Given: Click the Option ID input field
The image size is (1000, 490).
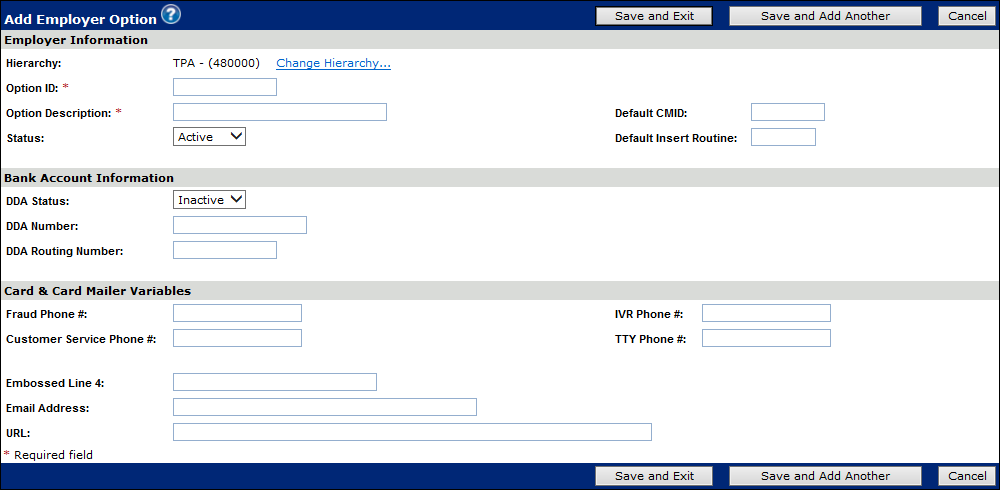Looking at the screenshot, I should 224,87.
